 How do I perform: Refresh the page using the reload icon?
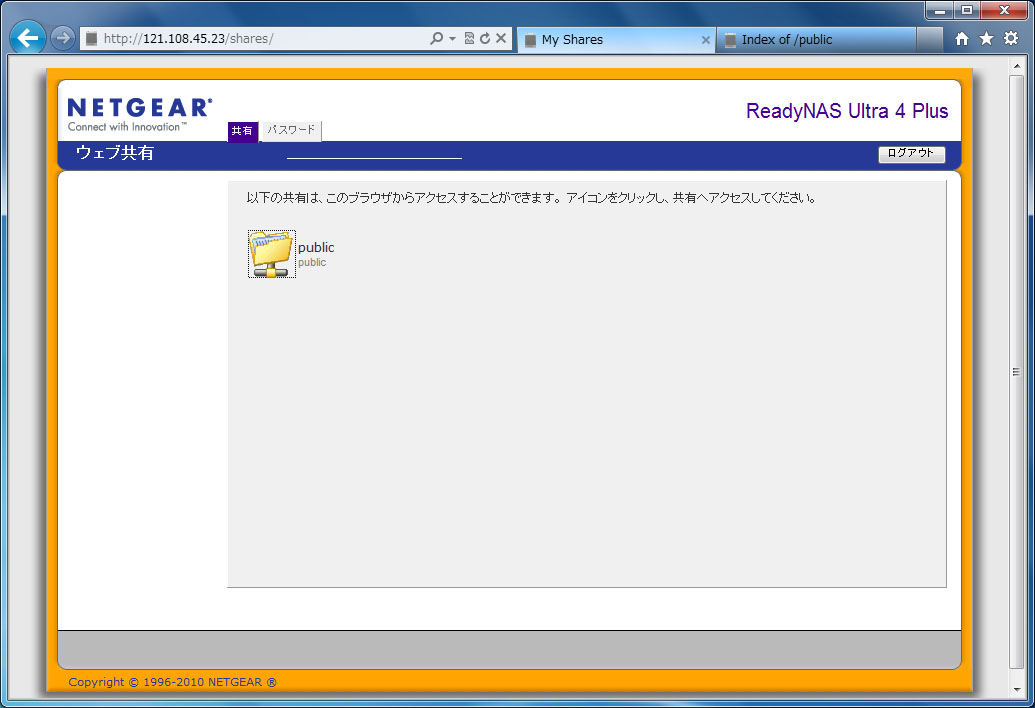pos(485,39)
